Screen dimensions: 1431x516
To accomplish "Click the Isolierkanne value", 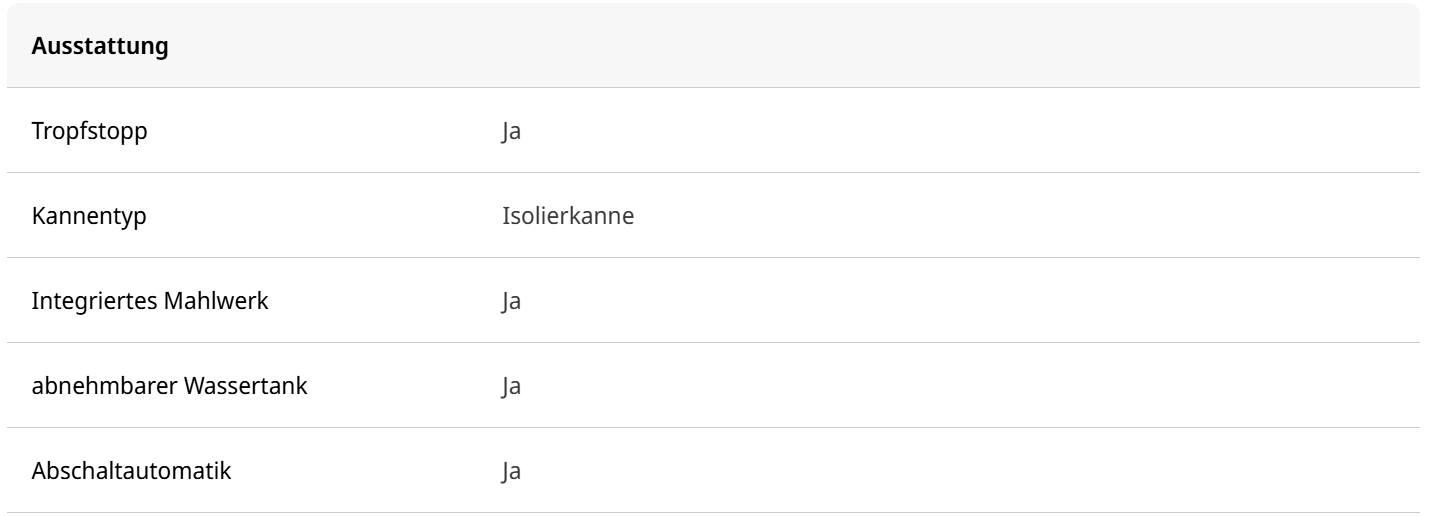I will (567, 216).
